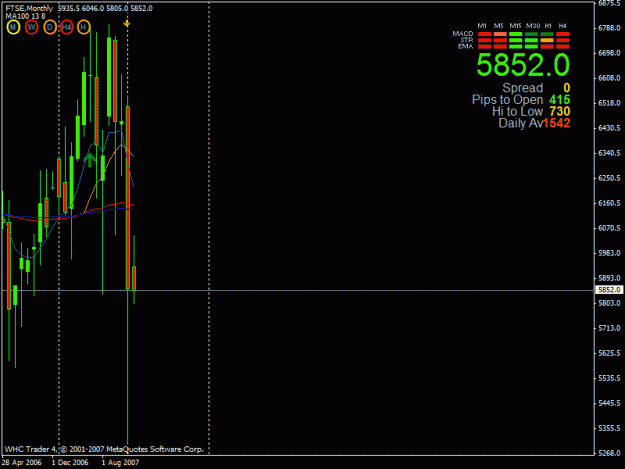
Task: Click the EMA row label
Action: (466, 46)
